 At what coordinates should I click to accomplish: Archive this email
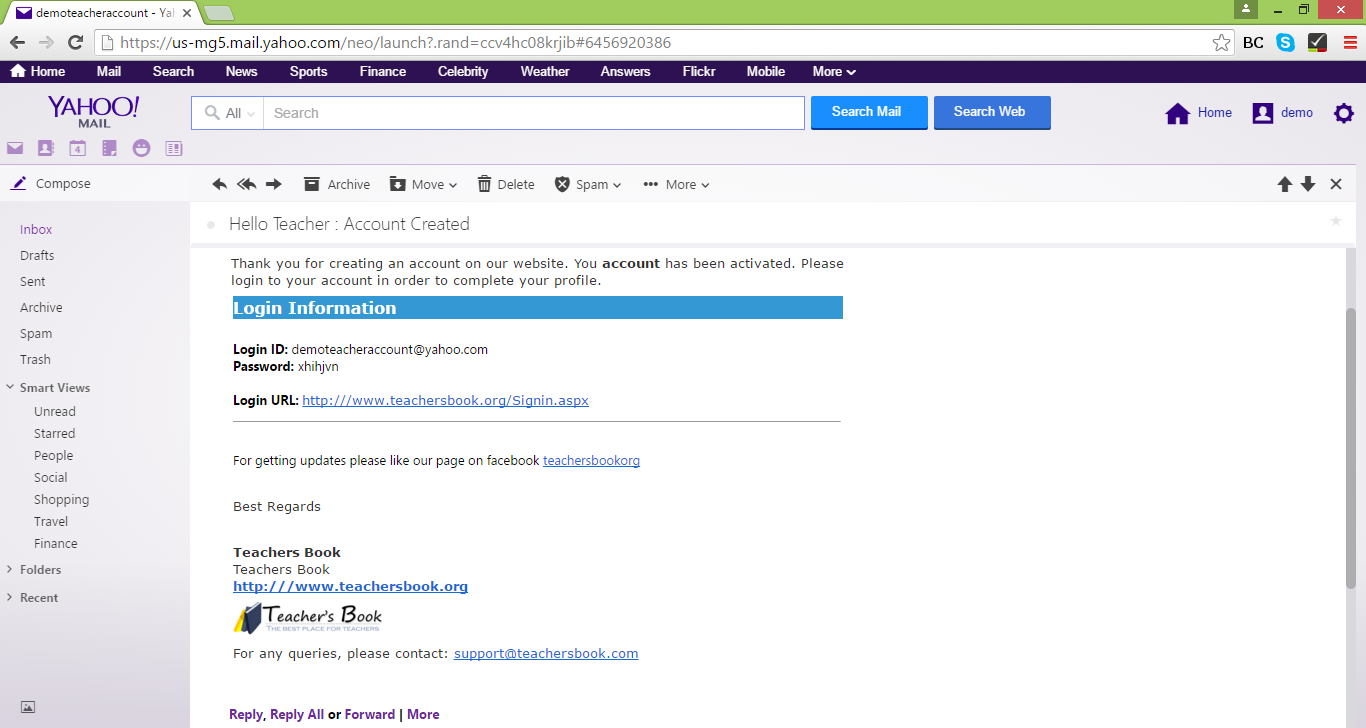click(337, 184)
